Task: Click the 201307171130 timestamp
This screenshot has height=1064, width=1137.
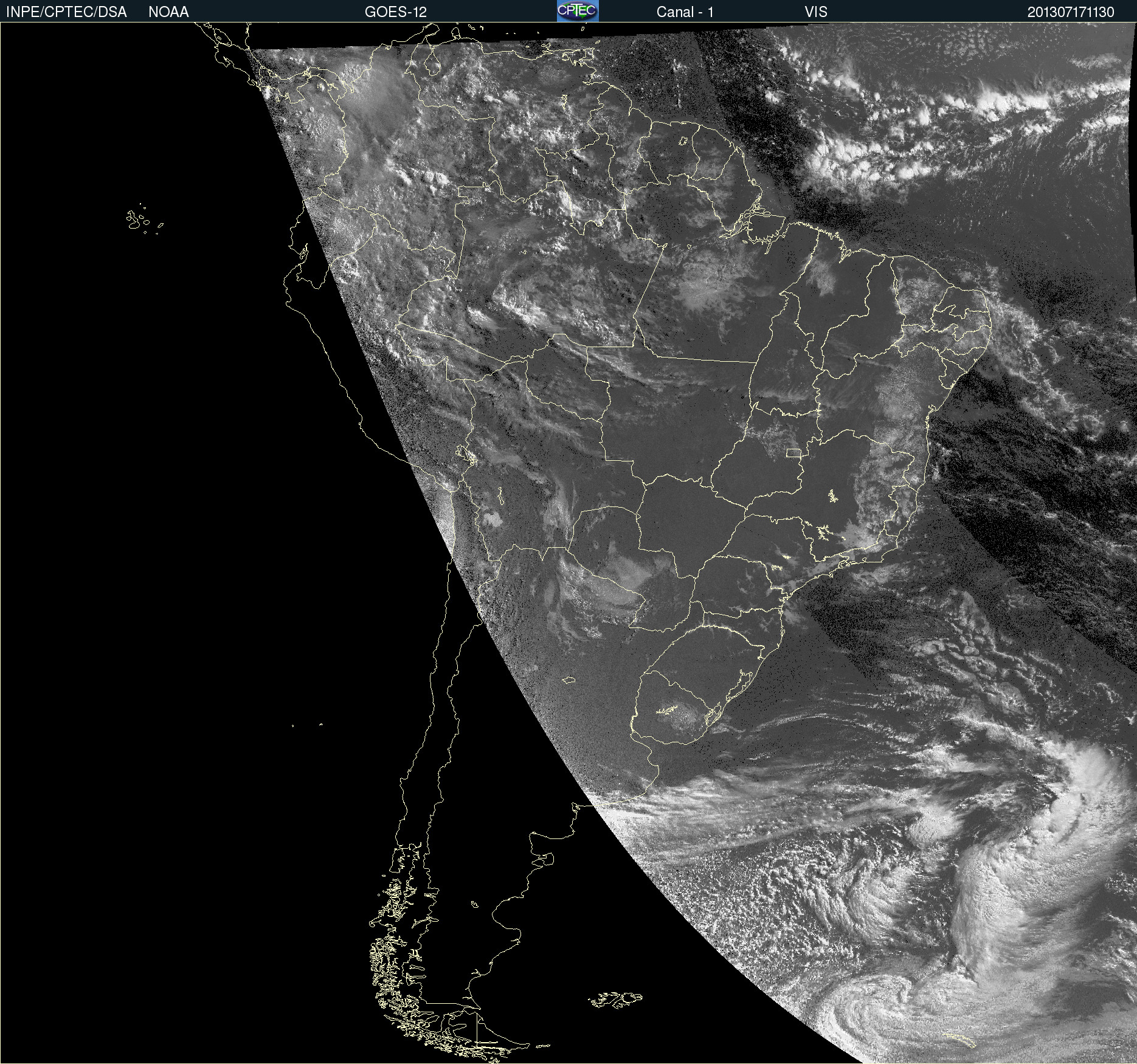Action: 1071,12
